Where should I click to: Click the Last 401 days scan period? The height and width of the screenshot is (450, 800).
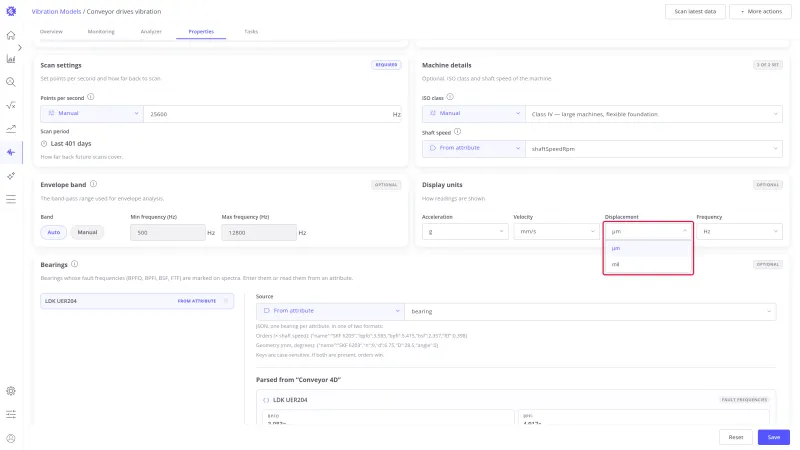tap(71, 144)
